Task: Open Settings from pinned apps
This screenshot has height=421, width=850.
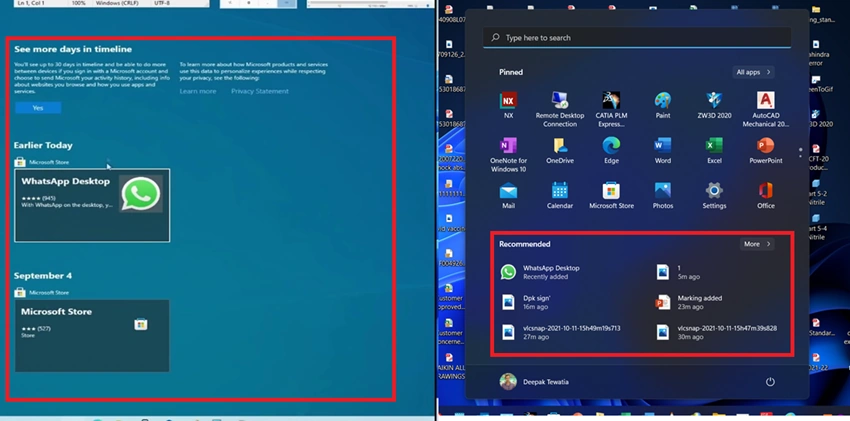Action: 714,195
